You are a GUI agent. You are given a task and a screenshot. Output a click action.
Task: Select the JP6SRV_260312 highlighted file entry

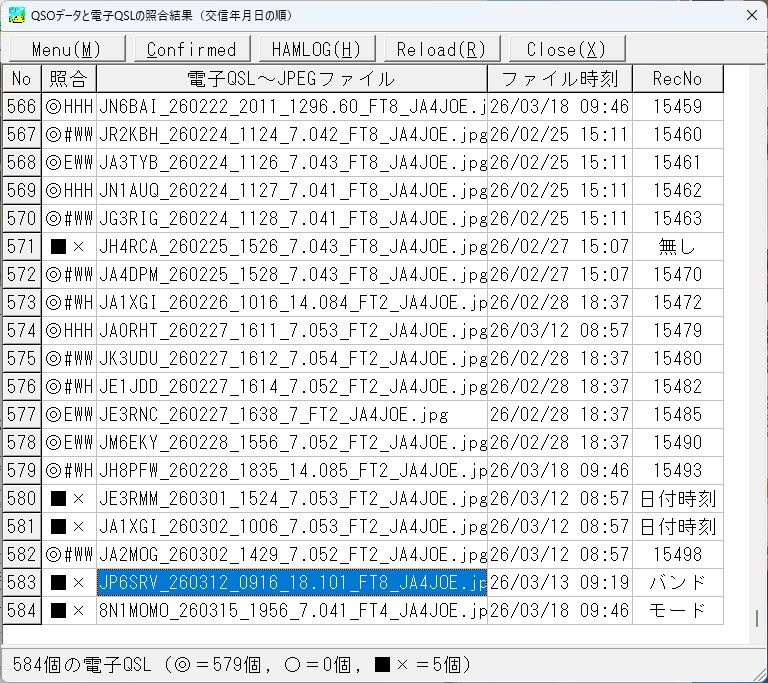292,583
